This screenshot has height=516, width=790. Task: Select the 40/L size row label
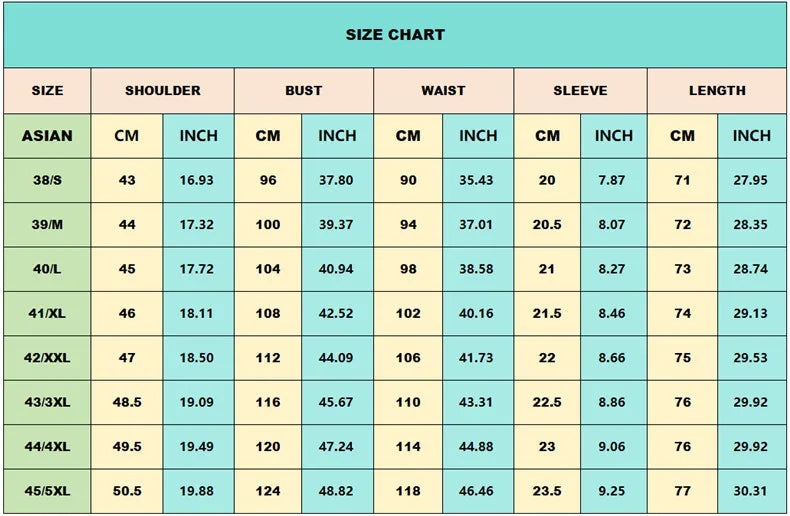[x=47, y=269]
